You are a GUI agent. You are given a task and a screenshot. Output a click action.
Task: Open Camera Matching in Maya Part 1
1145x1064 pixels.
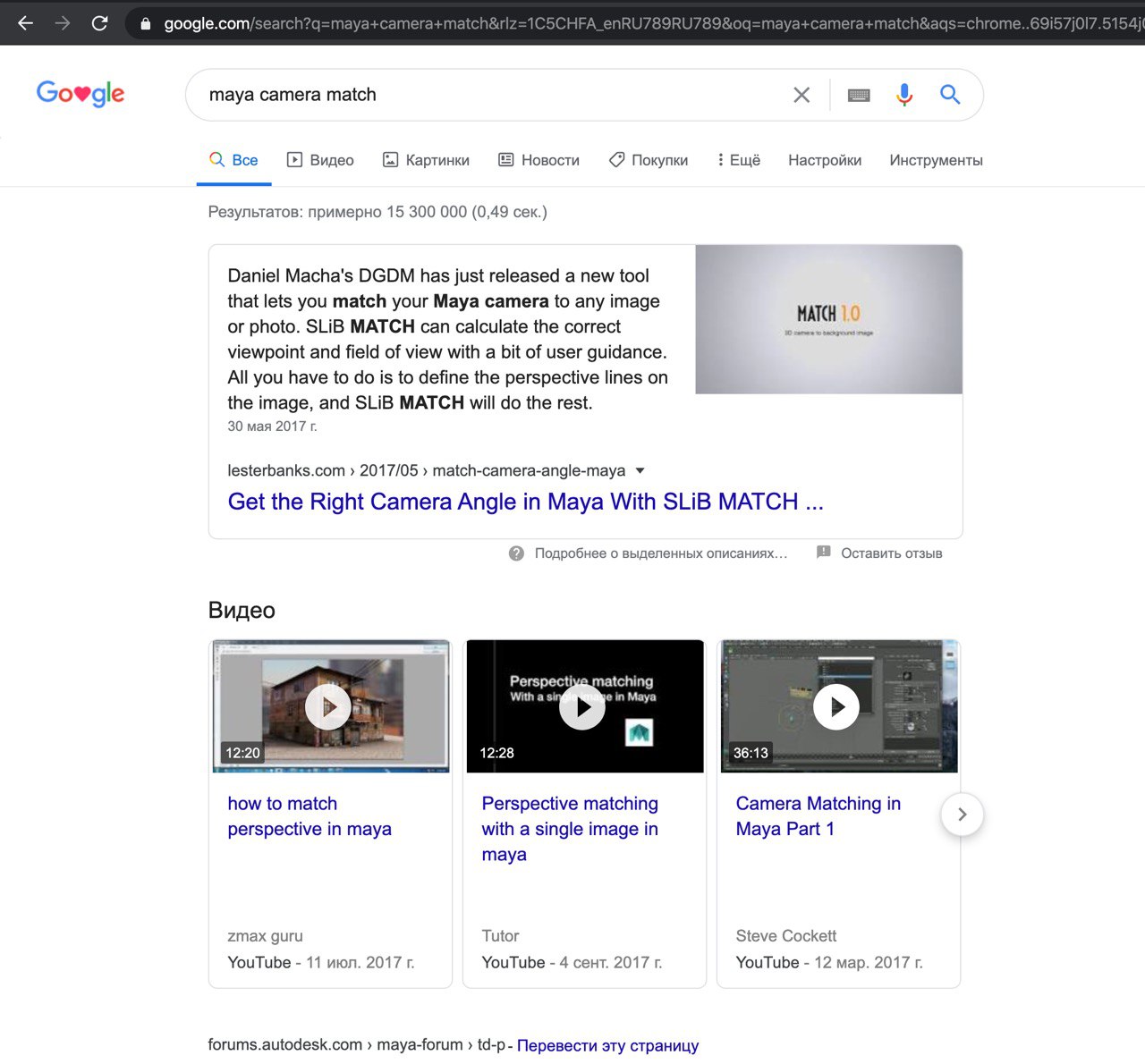[x=818, y=816]
